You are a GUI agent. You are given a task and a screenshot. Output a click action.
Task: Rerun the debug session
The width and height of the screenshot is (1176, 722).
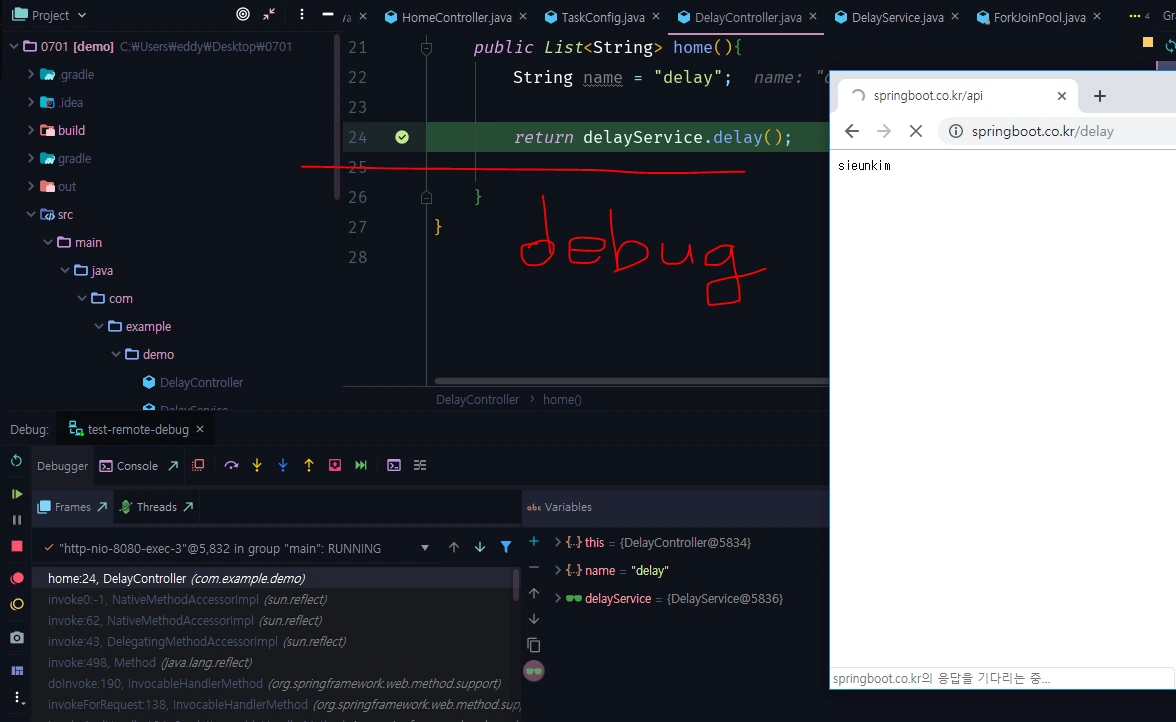point(16,461)
